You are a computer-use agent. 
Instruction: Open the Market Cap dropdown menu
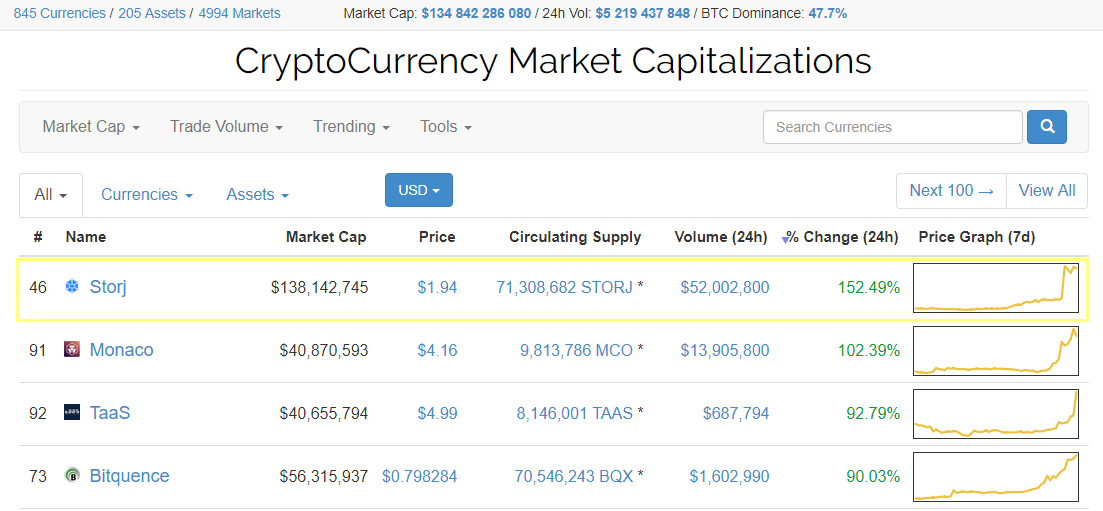pyautogui.click(x=91, y=127)
